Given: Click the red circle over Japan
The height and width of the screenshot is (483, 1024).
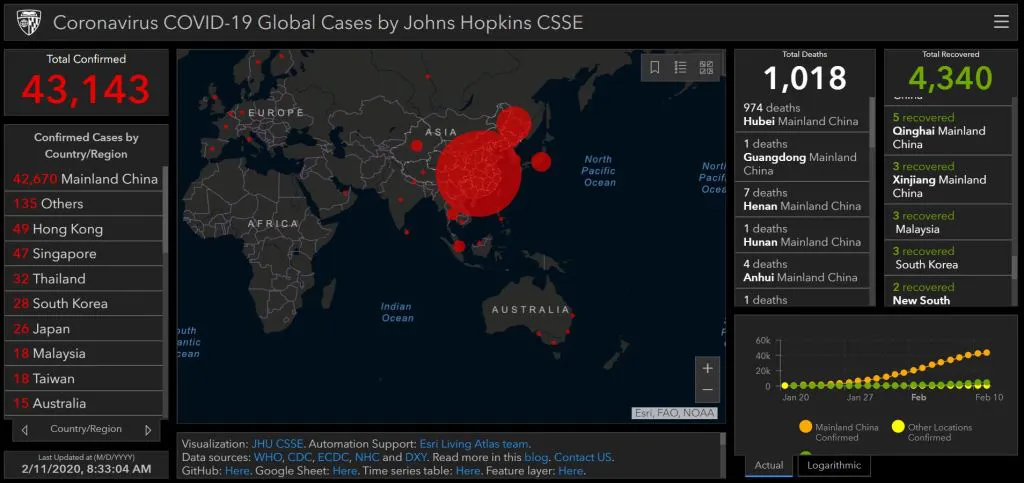Looking at the screenshot, I should coord(541,162).
